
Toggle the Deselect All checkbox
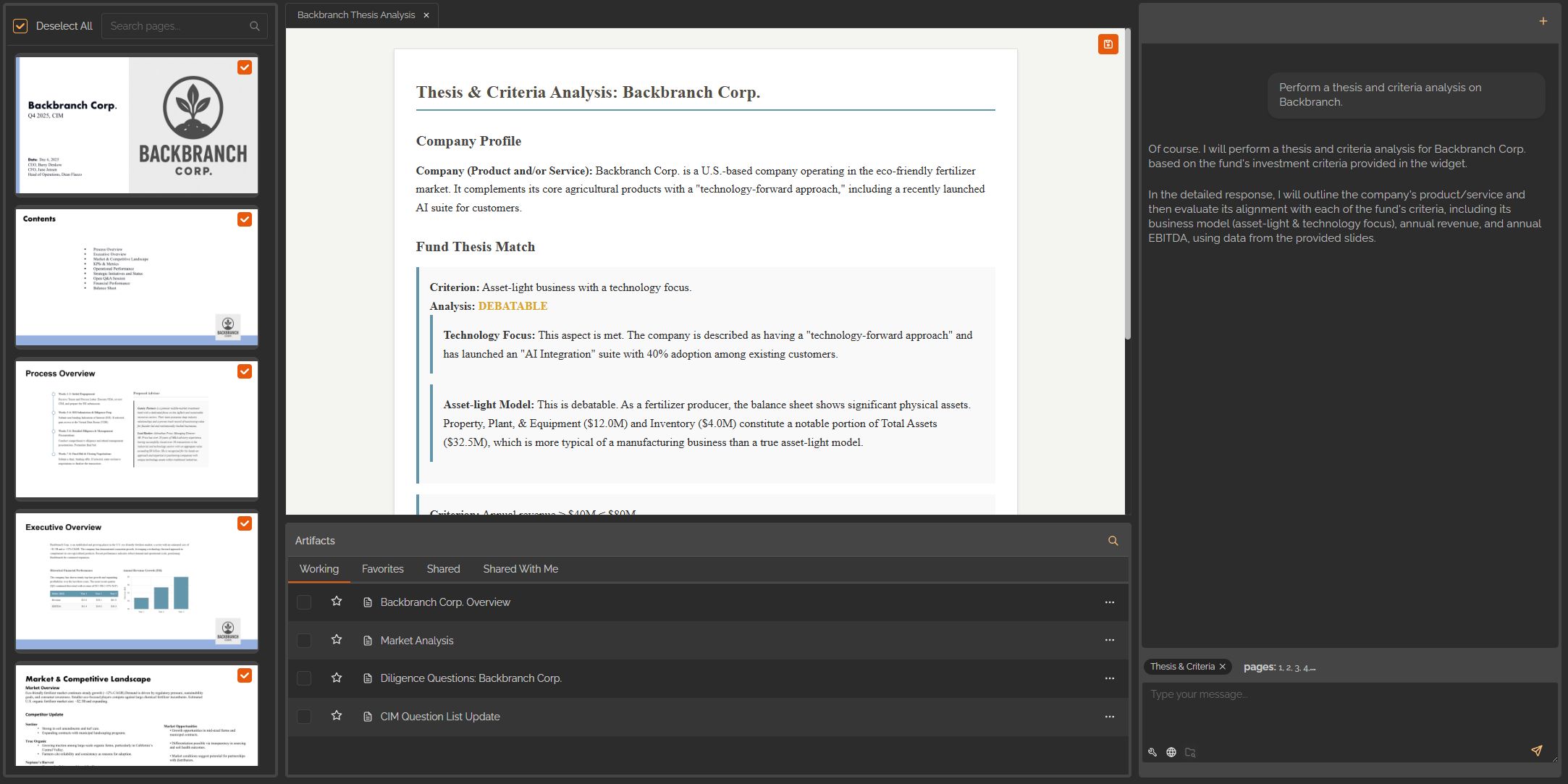20,26
